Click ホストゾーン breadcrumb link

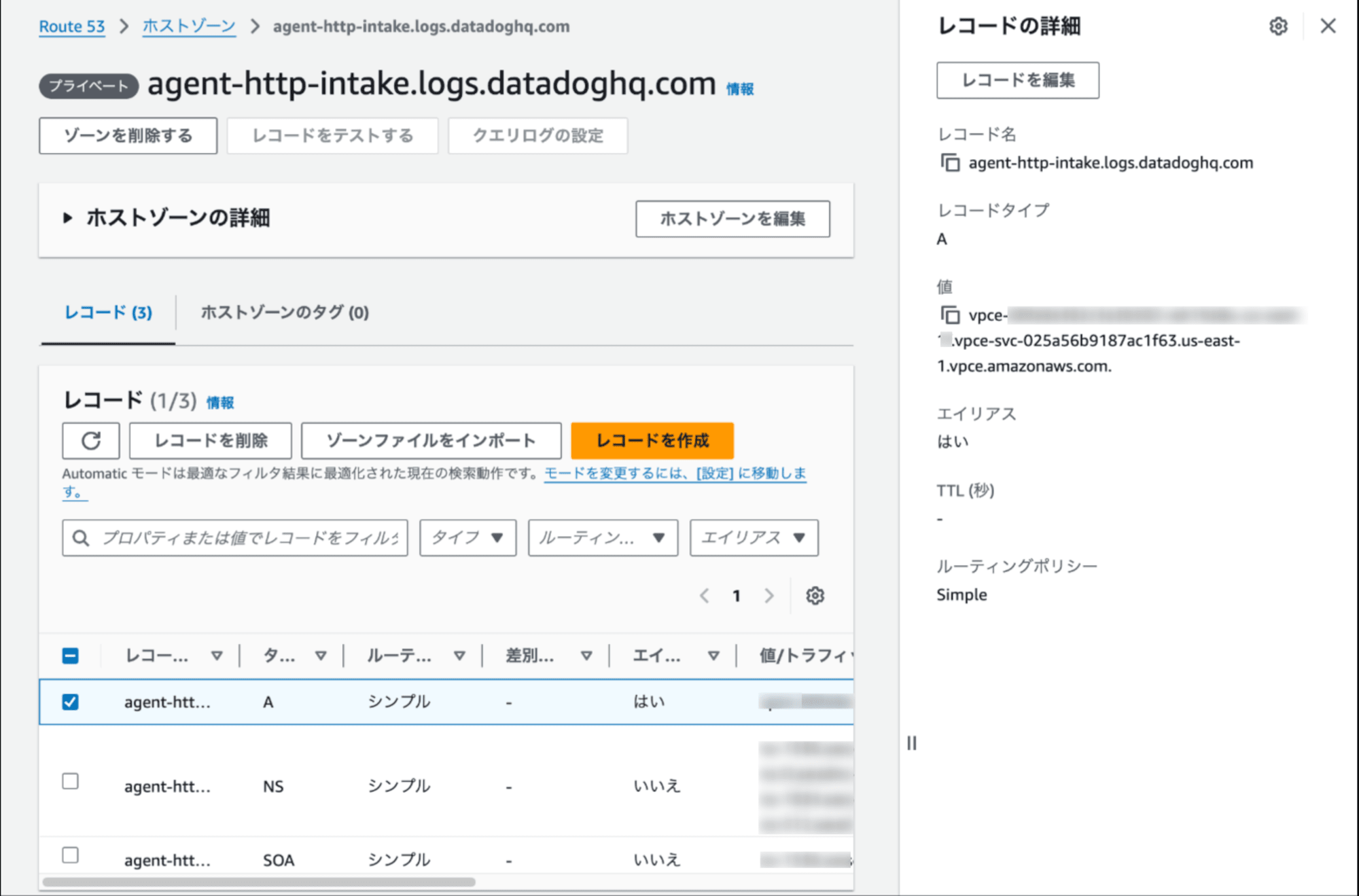click(x=189, y=26)
